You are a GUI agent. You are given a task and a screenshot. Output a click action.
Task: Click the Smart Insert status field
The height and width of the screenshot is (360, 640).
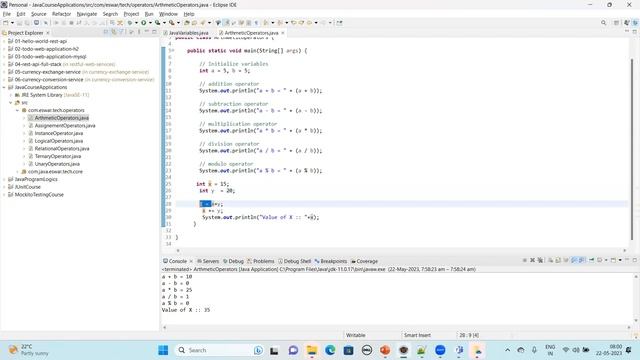417,335
